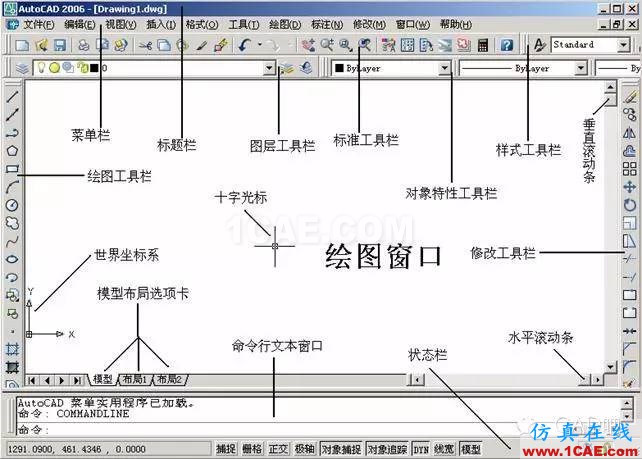Select the Spline drawing tool

click(12, 241)
